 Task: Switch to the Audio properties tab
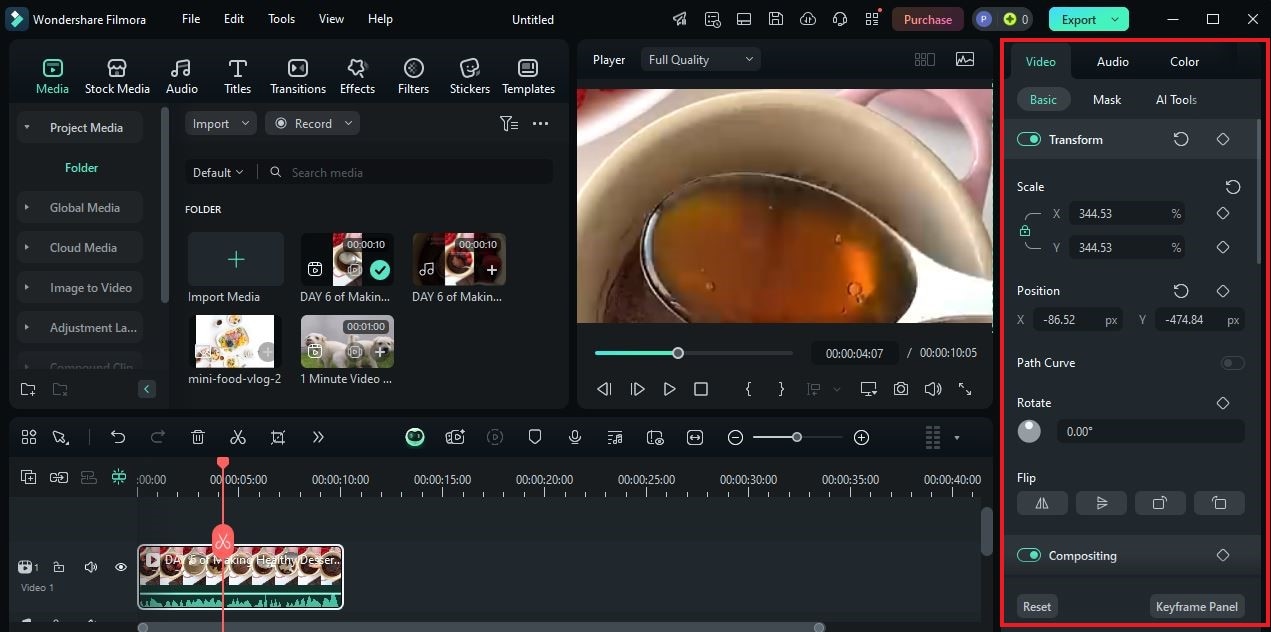pyautogui.click(x=1112, y=62)
